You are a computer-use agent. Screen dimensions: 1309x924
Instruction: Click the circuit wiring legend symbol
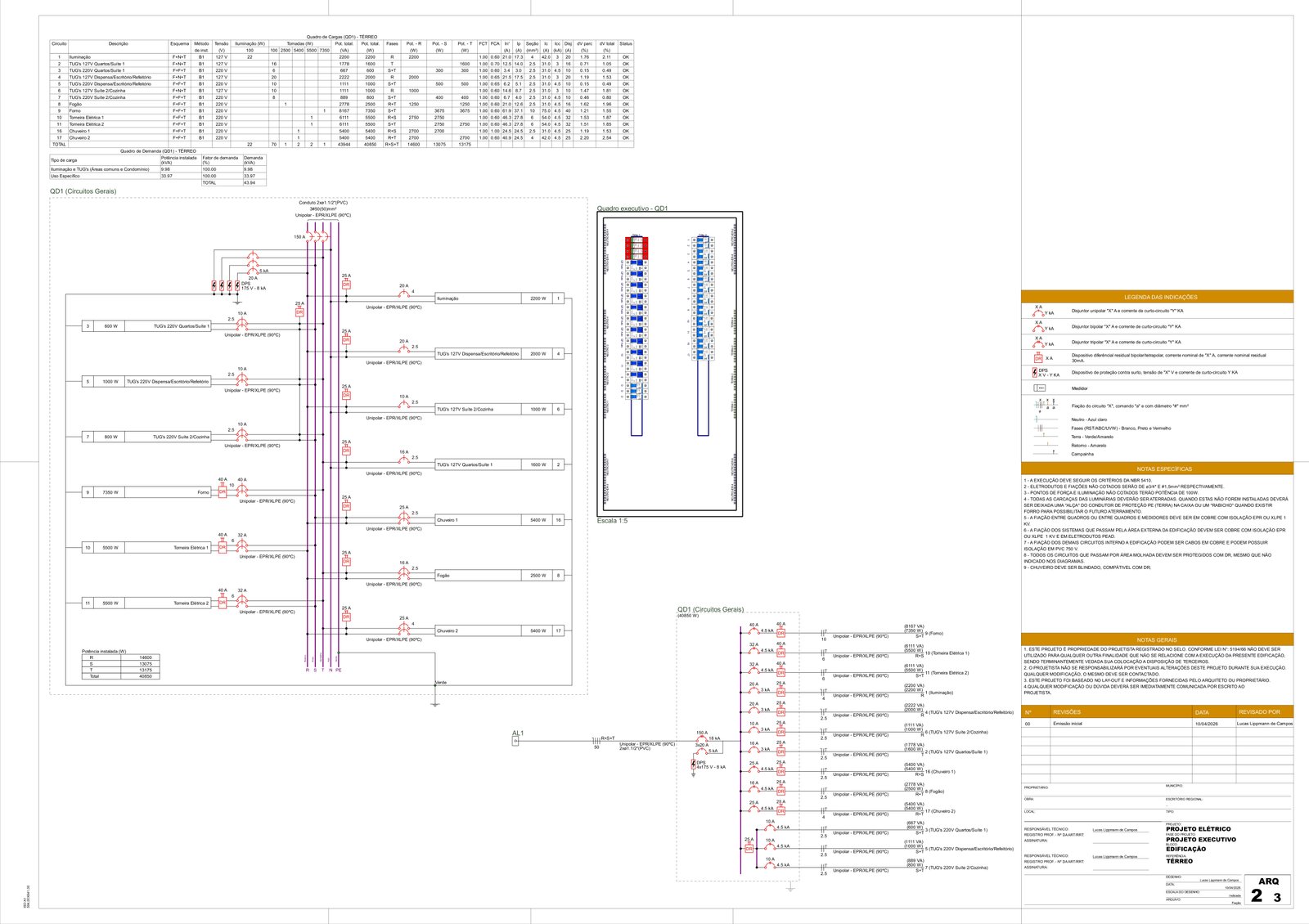pos(1045,404)
